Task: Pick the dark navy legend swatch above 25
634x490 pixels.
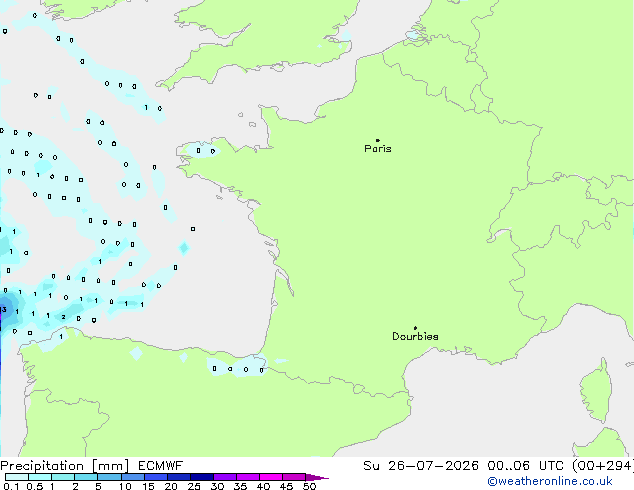Action: tap(202, 477)
